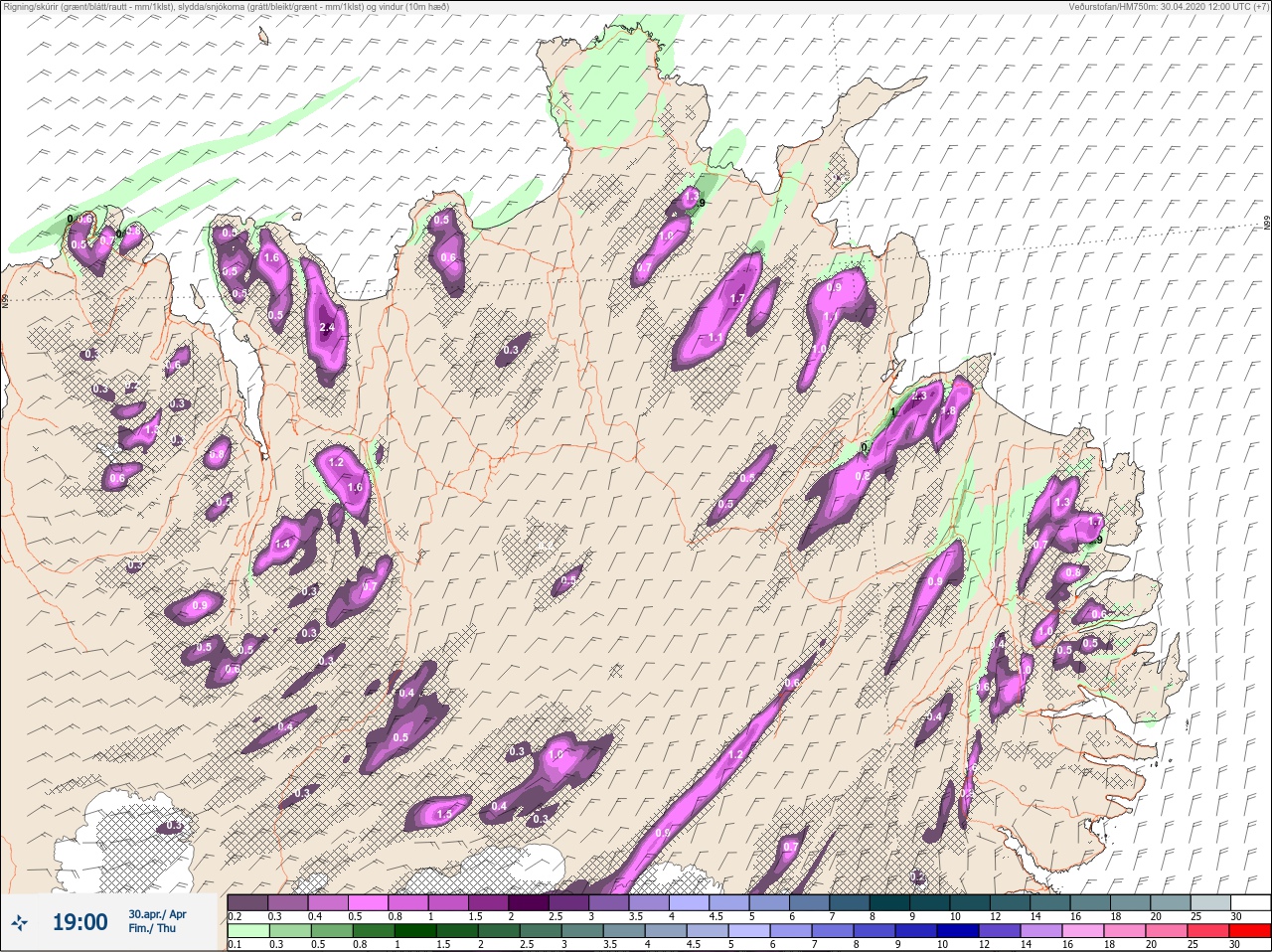1272x952 pixels.
Task: Click the 1.5 precipitation label in the south
Action: coord(445,814)
